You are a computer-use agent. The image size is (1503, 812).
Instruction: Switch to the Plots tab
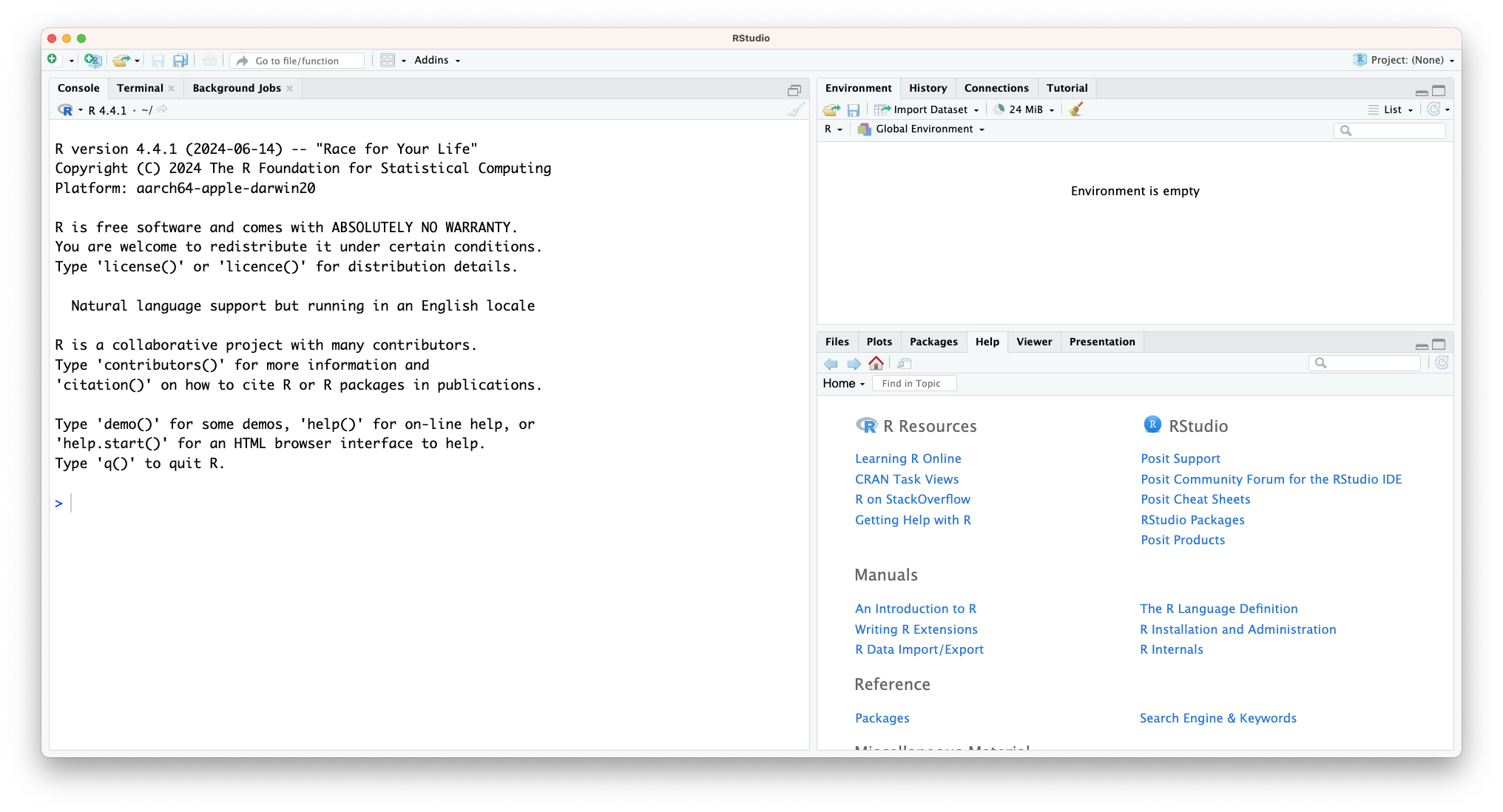tap(879, 342)
